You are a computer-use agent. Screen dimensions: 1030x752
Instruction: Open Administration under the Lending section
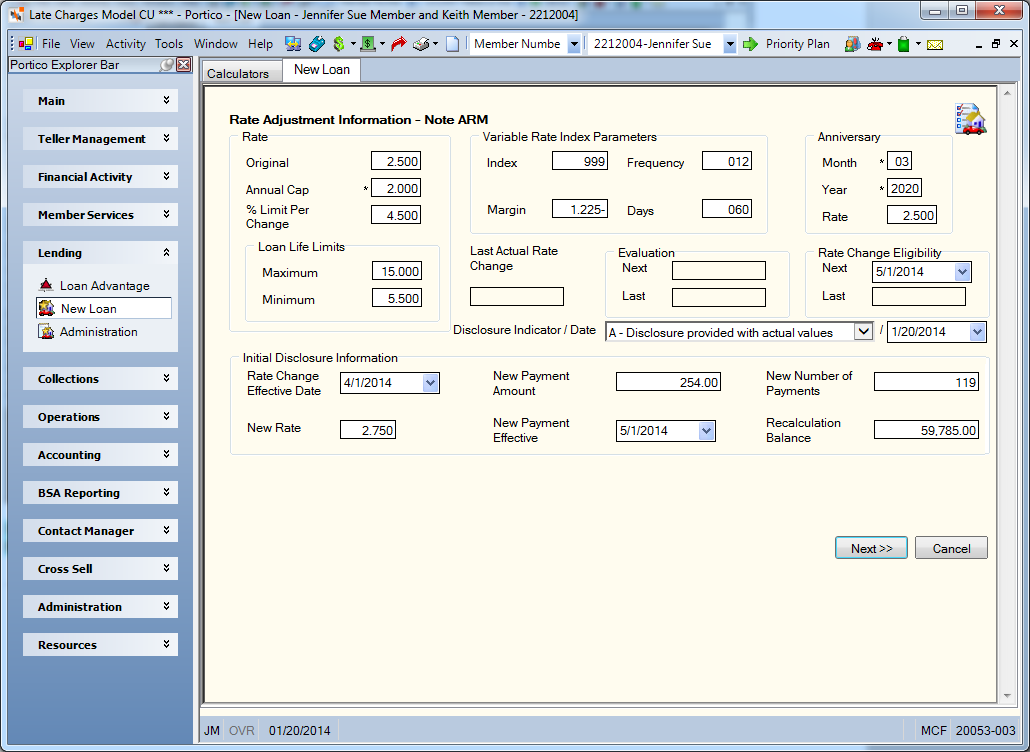[x=99, y=332]
